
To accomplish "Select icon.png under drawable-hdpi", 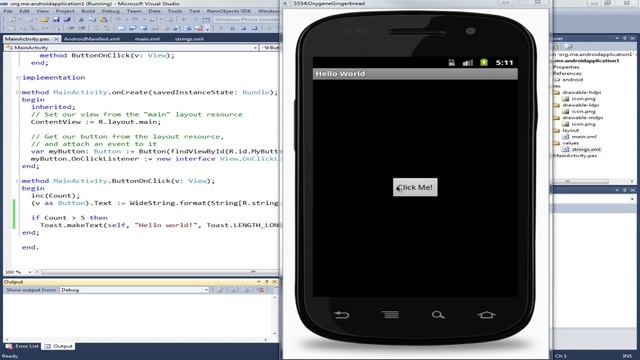I will click(x=583, y=99).
